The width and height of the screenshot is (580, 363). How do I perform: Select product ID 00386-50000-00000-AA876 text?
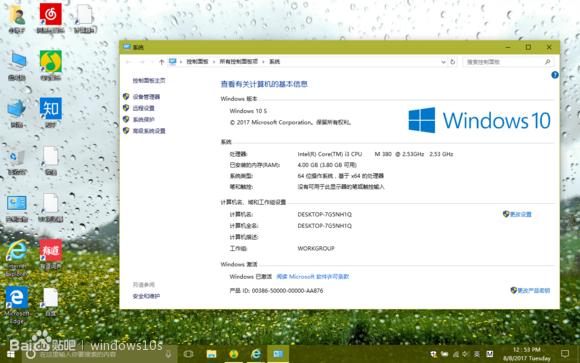click(287, 291)
